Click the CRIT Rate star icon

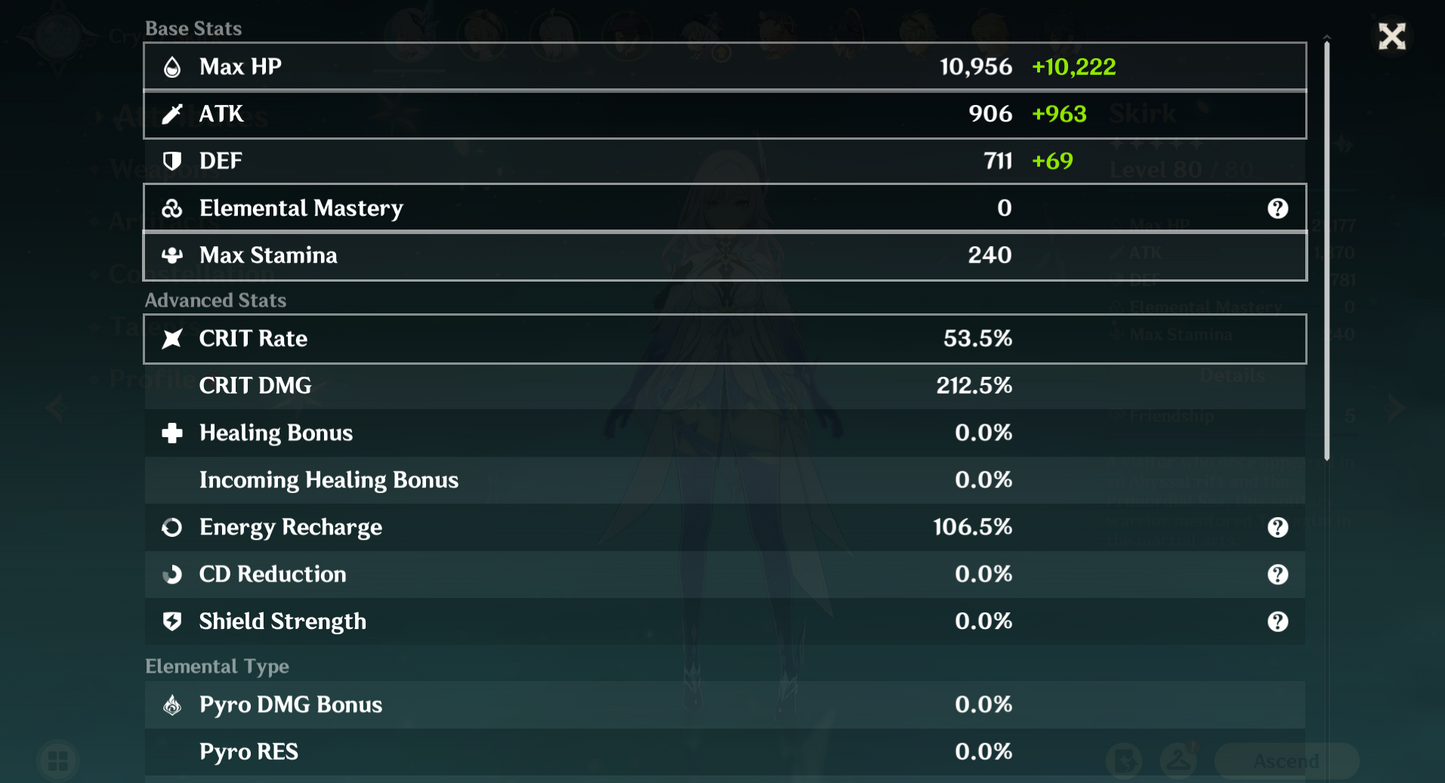pyautogui.click(x=172, y=339)
